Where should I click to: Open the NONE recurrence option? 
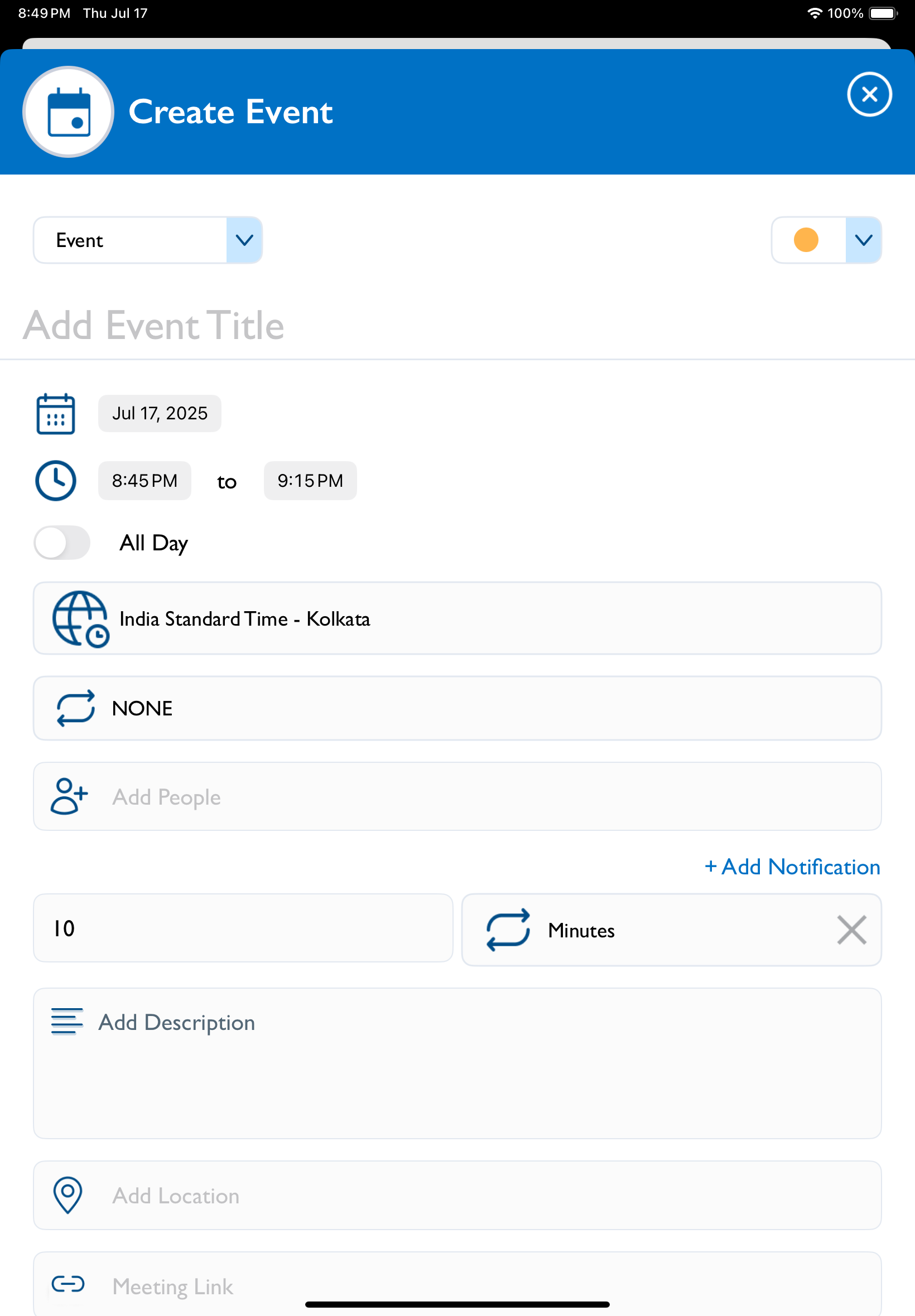pos(457,708)
